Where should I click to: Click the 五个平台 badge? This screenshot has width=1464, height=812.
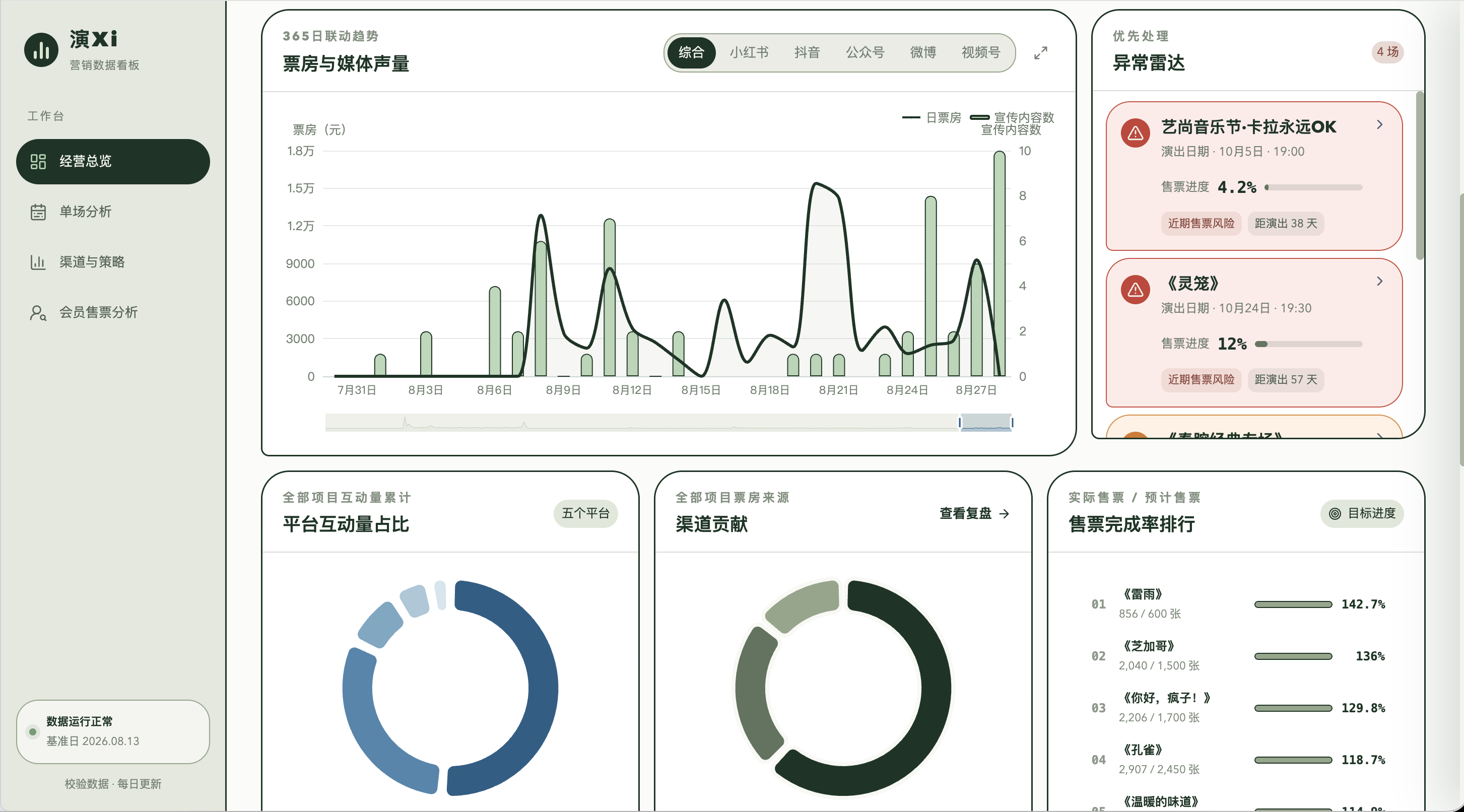coord(585,514)
